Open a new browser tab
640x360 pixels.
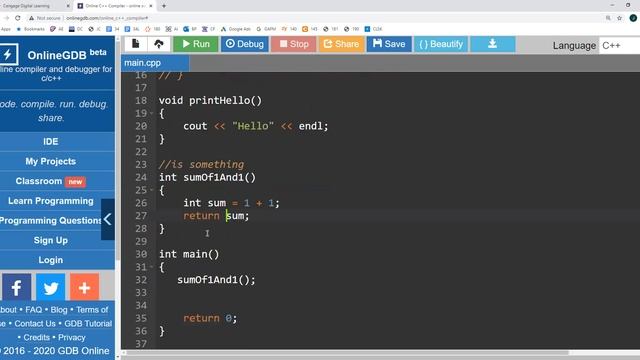(164, 6)
